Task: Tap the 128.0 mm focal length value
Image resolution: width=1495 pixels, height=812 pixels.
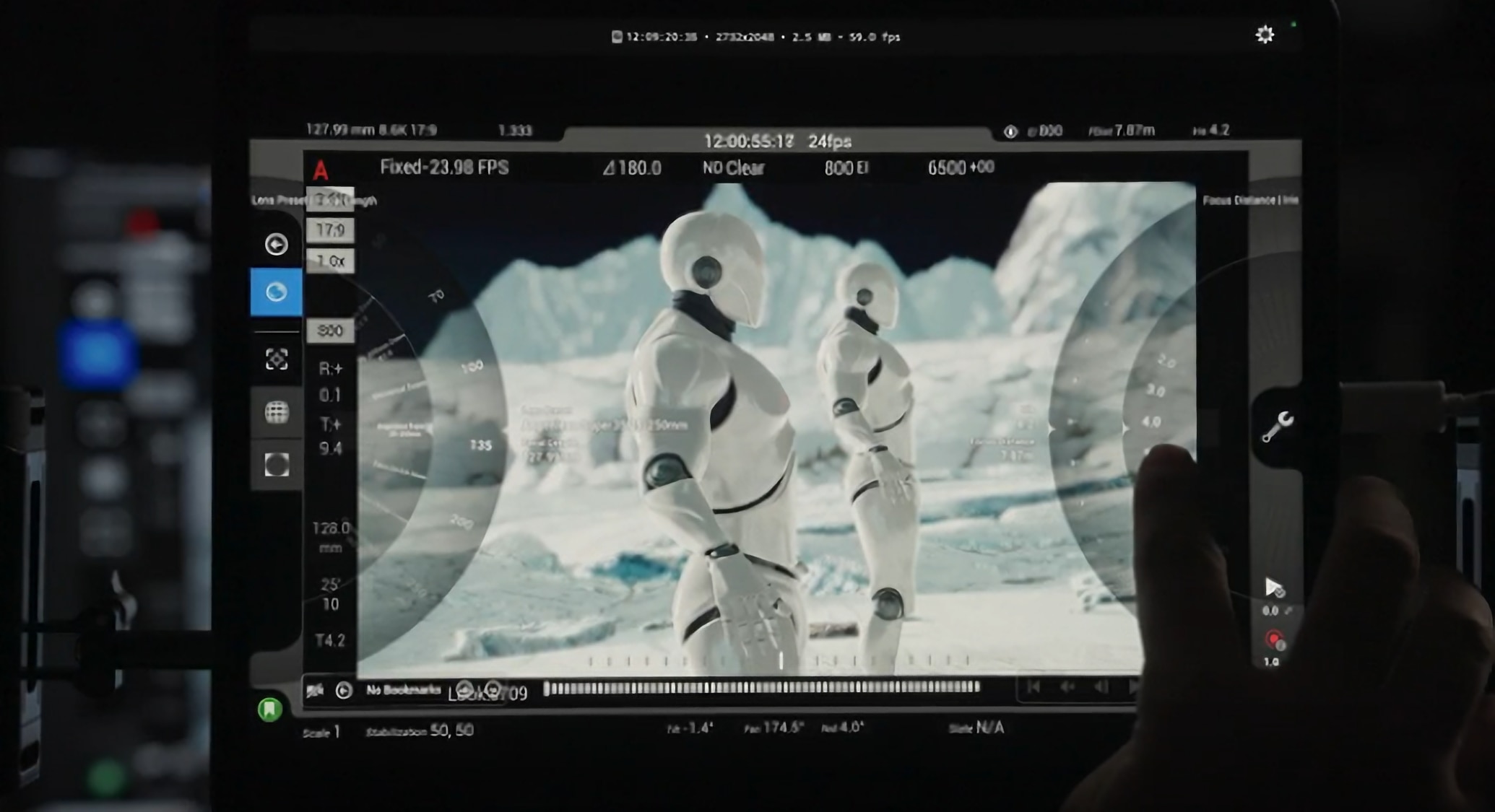Action: click(331, 538)
